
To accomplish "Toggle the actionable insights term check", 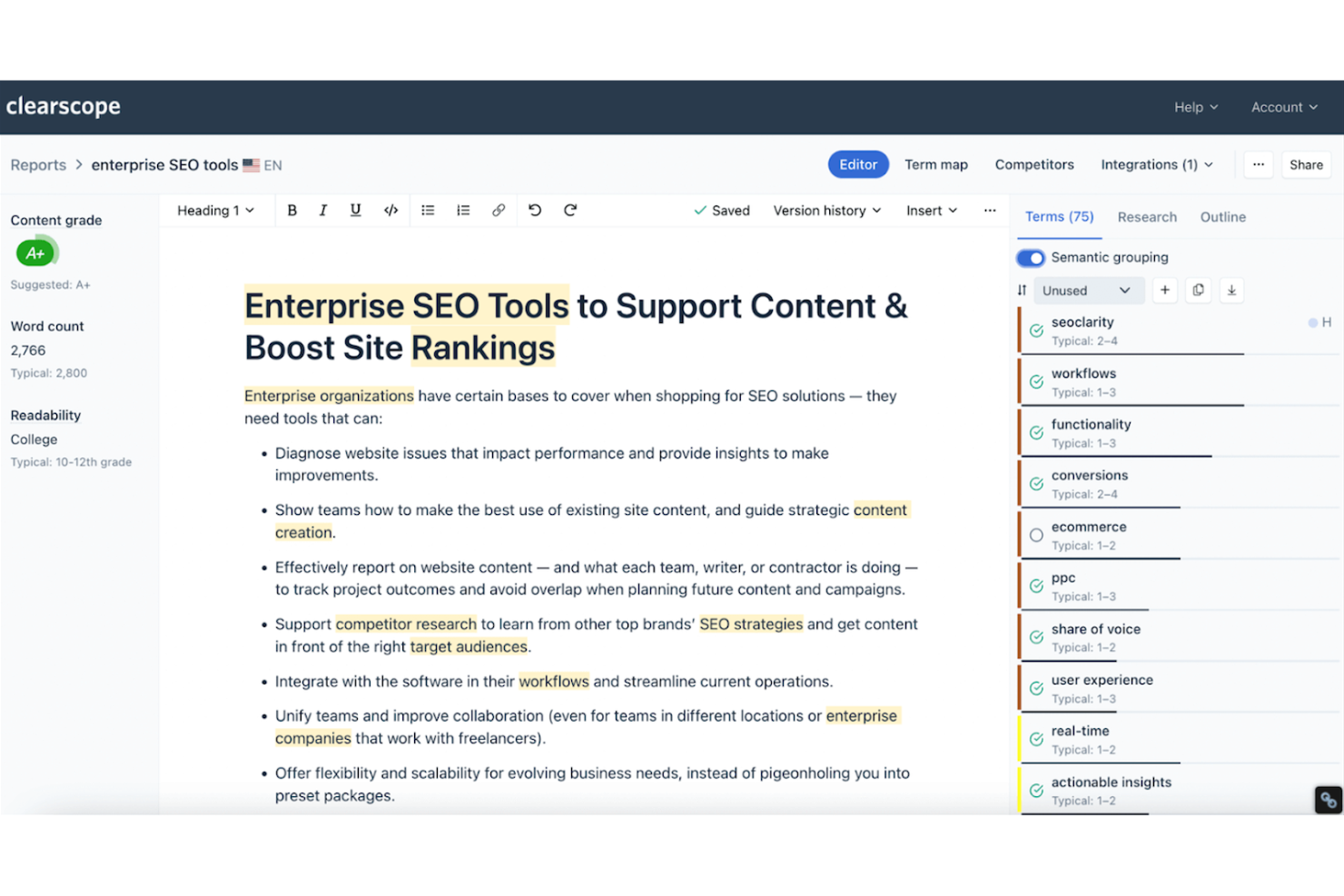I will pos(1036,791).
